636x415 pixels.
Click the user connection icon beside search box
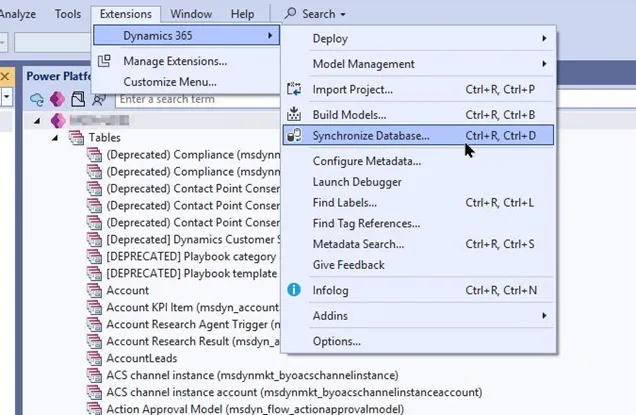99,99
